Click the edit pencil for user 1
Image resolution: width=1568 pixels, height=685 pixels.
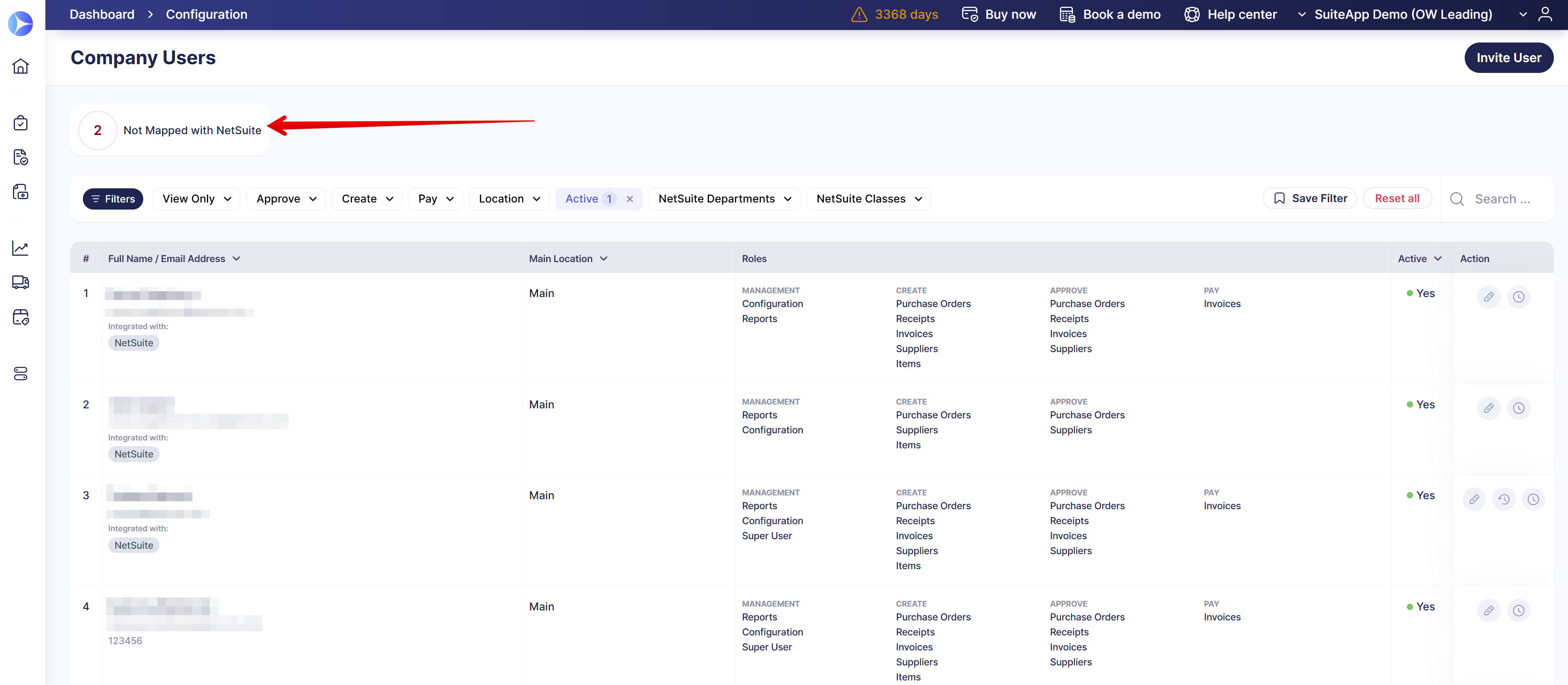(x=1488, y=297)
